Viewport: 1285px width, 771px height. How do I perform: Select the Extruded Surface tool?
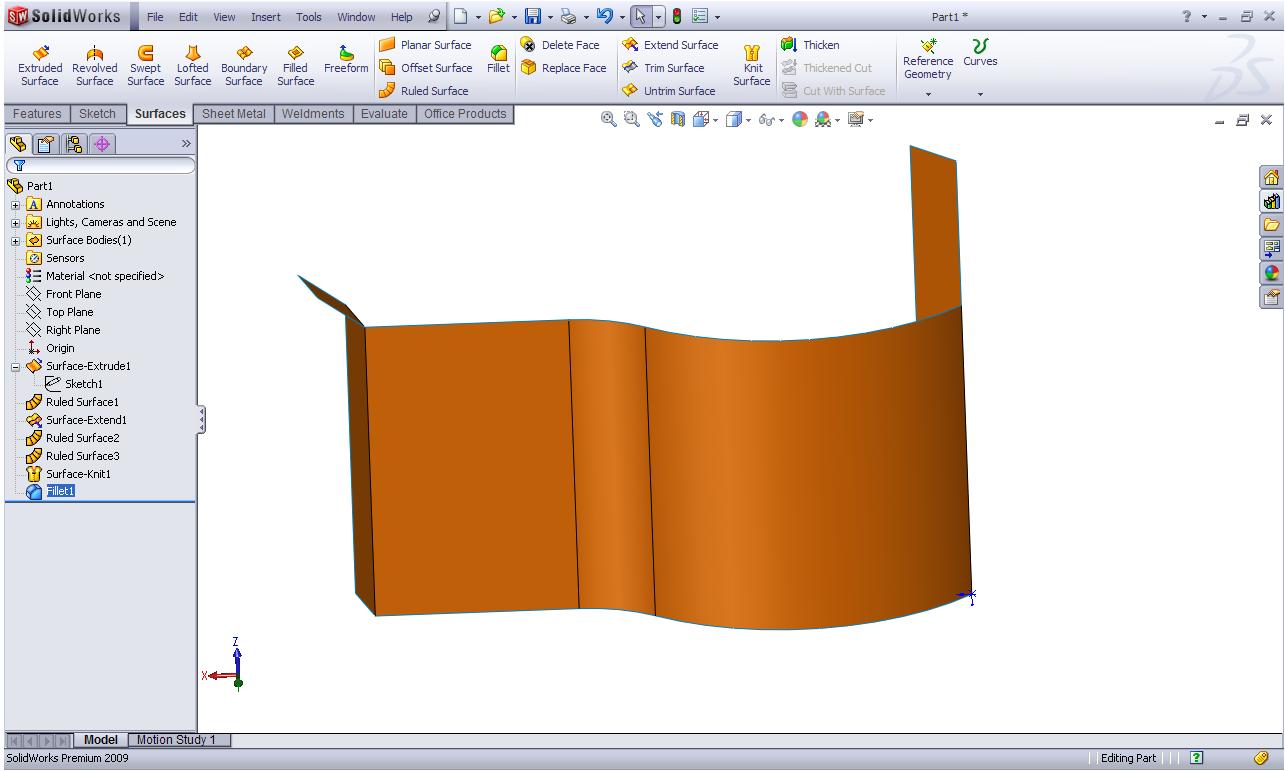[x=40, y=66]
